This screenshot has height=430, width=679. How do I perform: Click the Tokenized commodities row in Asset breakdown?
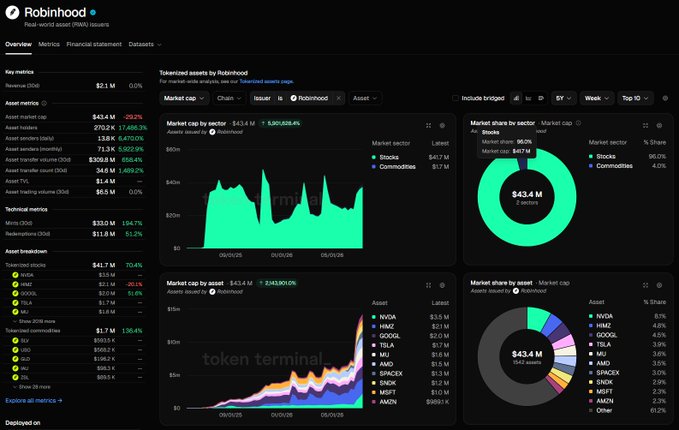coord(74,331)
